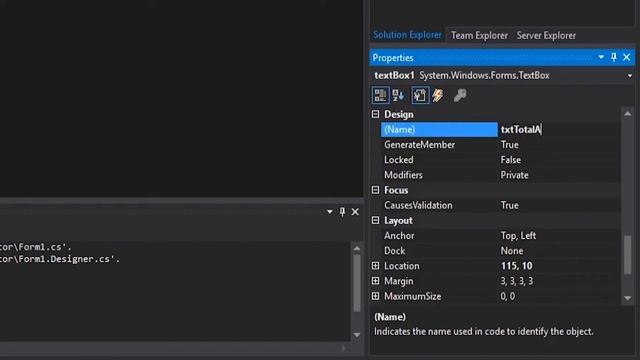
Task: Click the Form1.Designer.cs' output line
Action: coord(60,259)
